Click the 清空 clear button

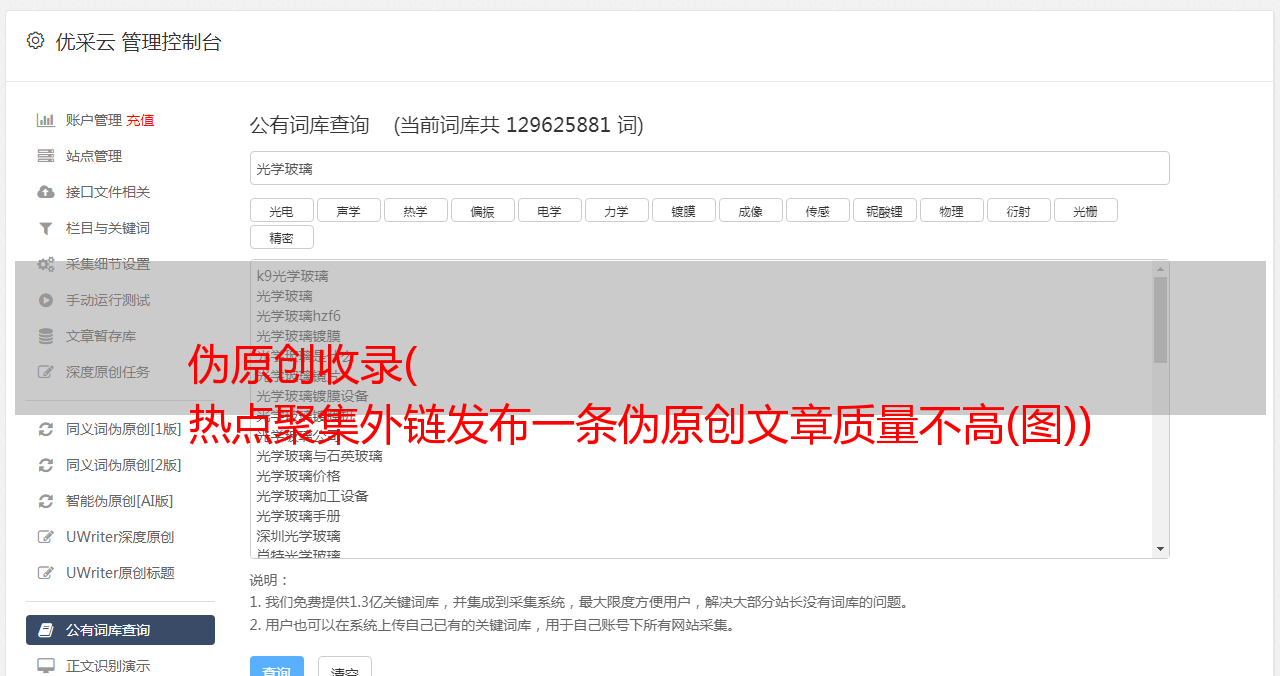[x=345, y=667]
